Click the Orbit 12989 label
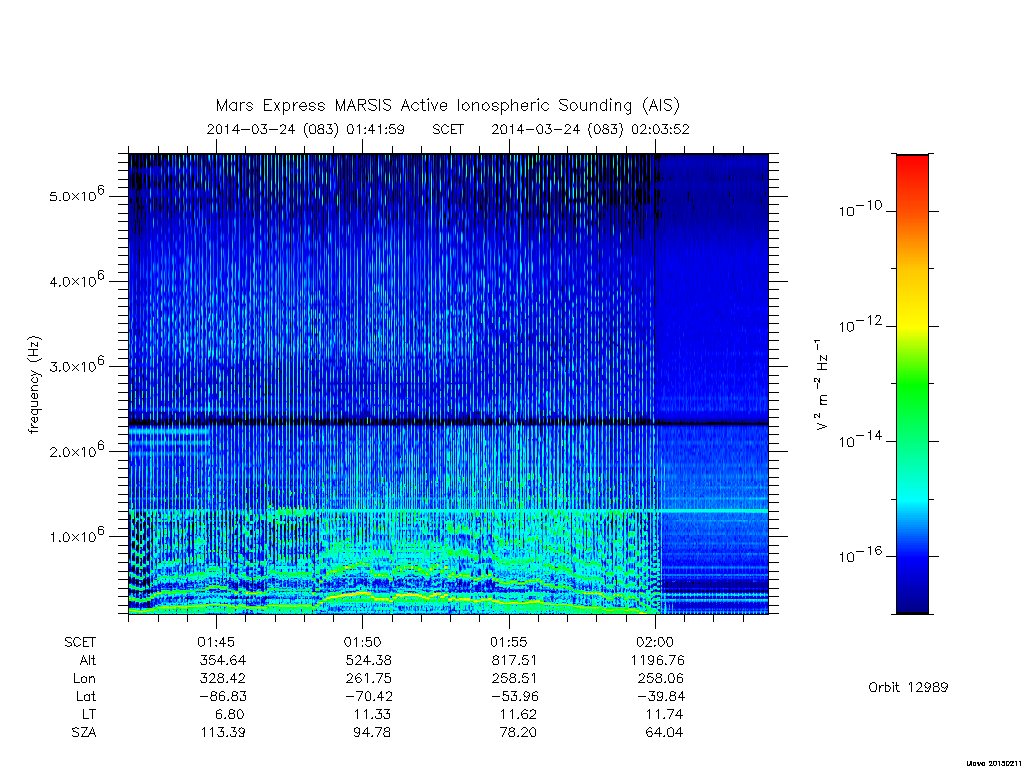This screenshot has width=1024, height=768. [908, 687]
